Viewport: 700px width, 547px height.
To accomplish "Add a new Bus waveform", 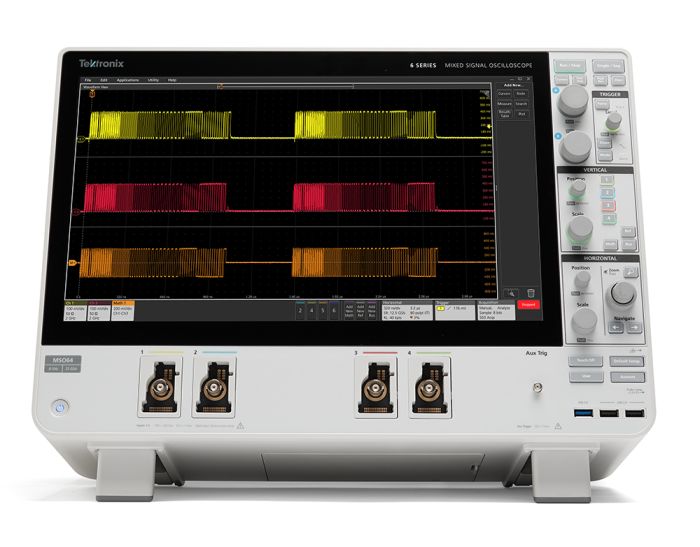I will 371,311.
